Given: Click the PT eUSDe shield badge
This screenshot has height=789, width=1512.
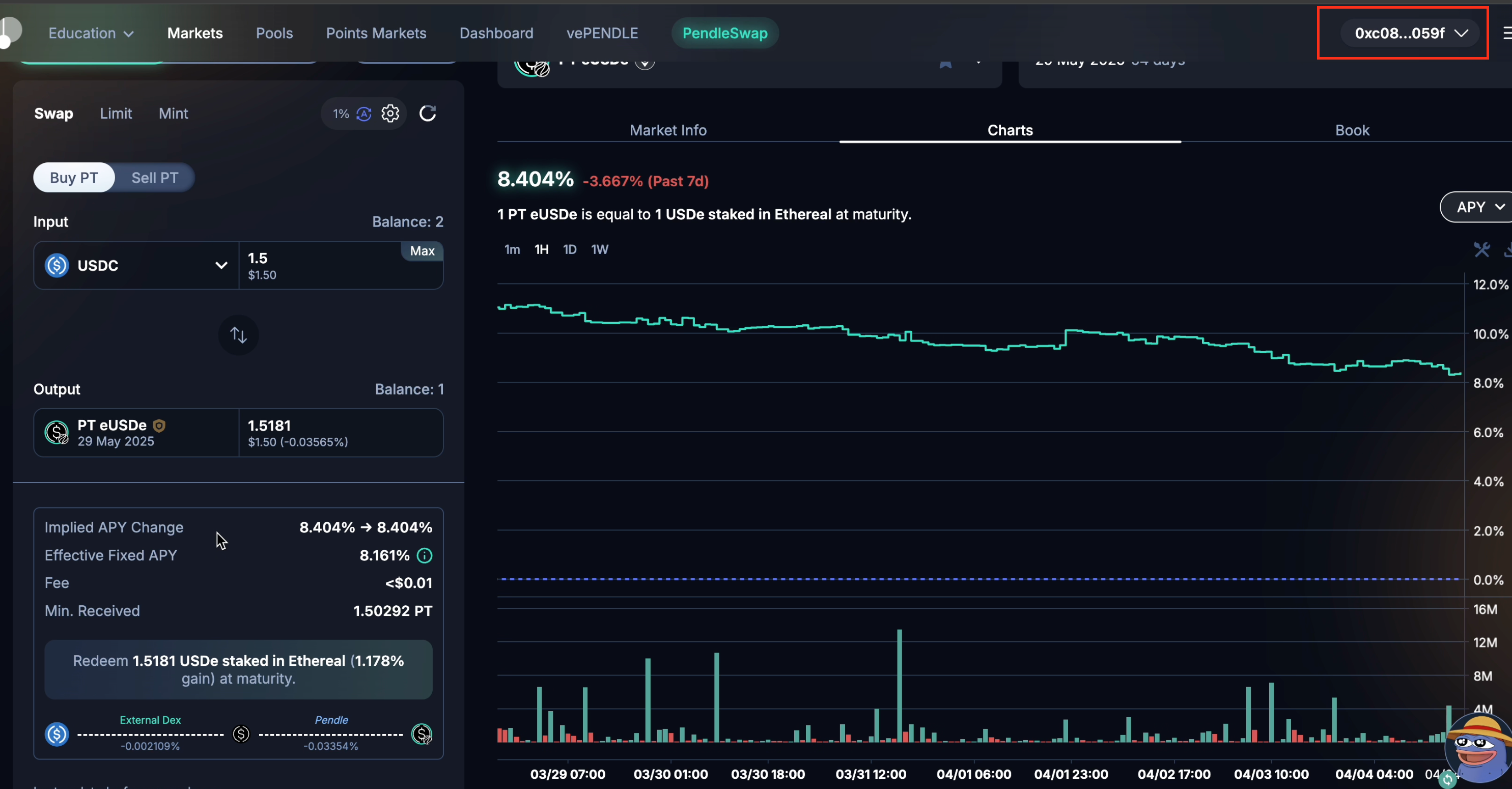Looking at the screenshot, I should pyautogui.click(x=159, y=426).
